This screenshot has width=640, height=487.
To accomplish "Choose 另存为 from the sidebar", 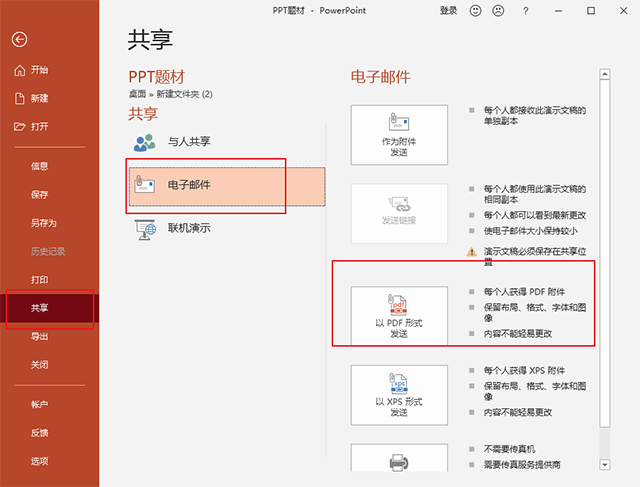I will 44,223.
